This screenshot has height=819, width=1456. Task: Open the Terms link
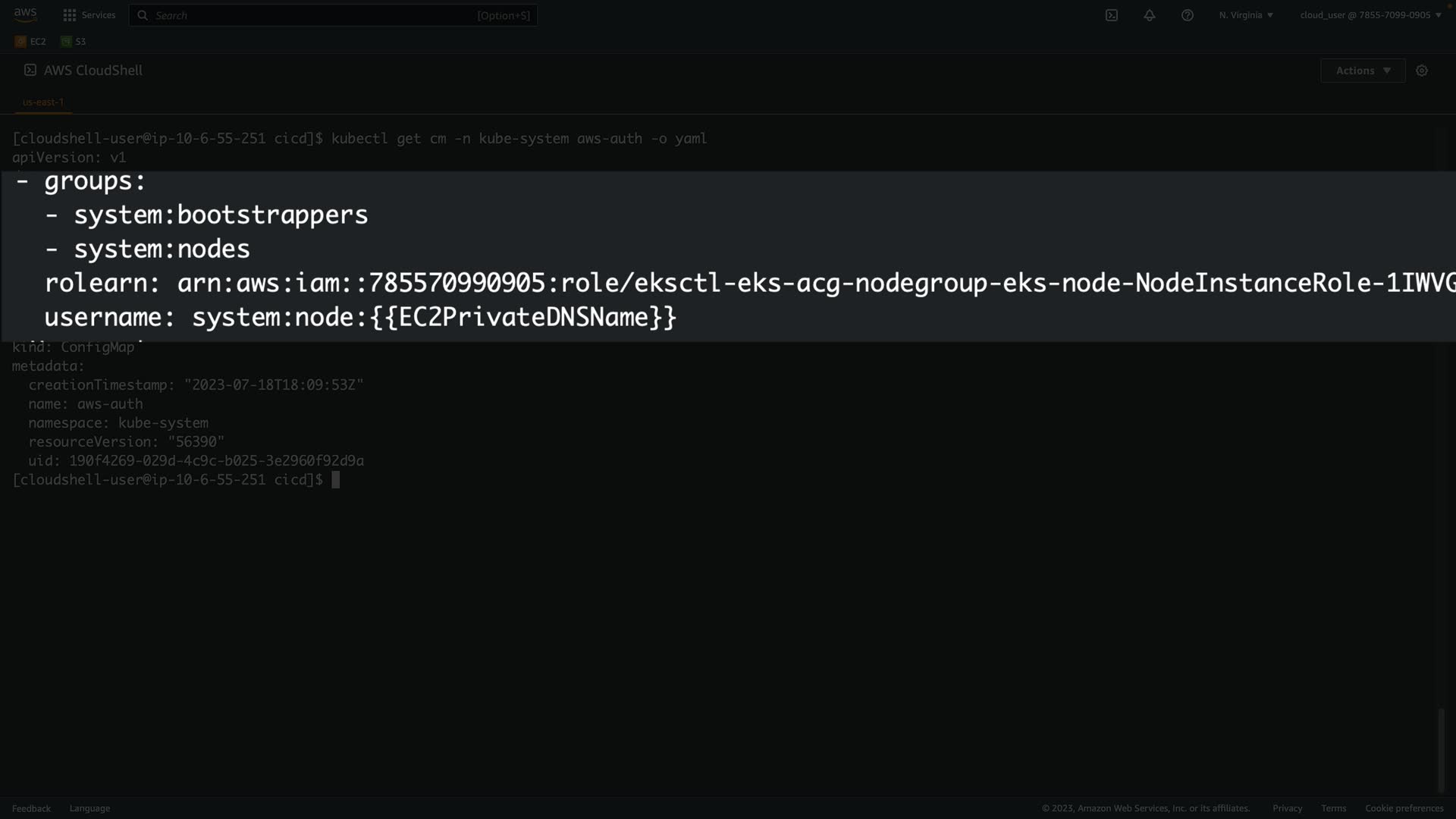click(1333, 808)
